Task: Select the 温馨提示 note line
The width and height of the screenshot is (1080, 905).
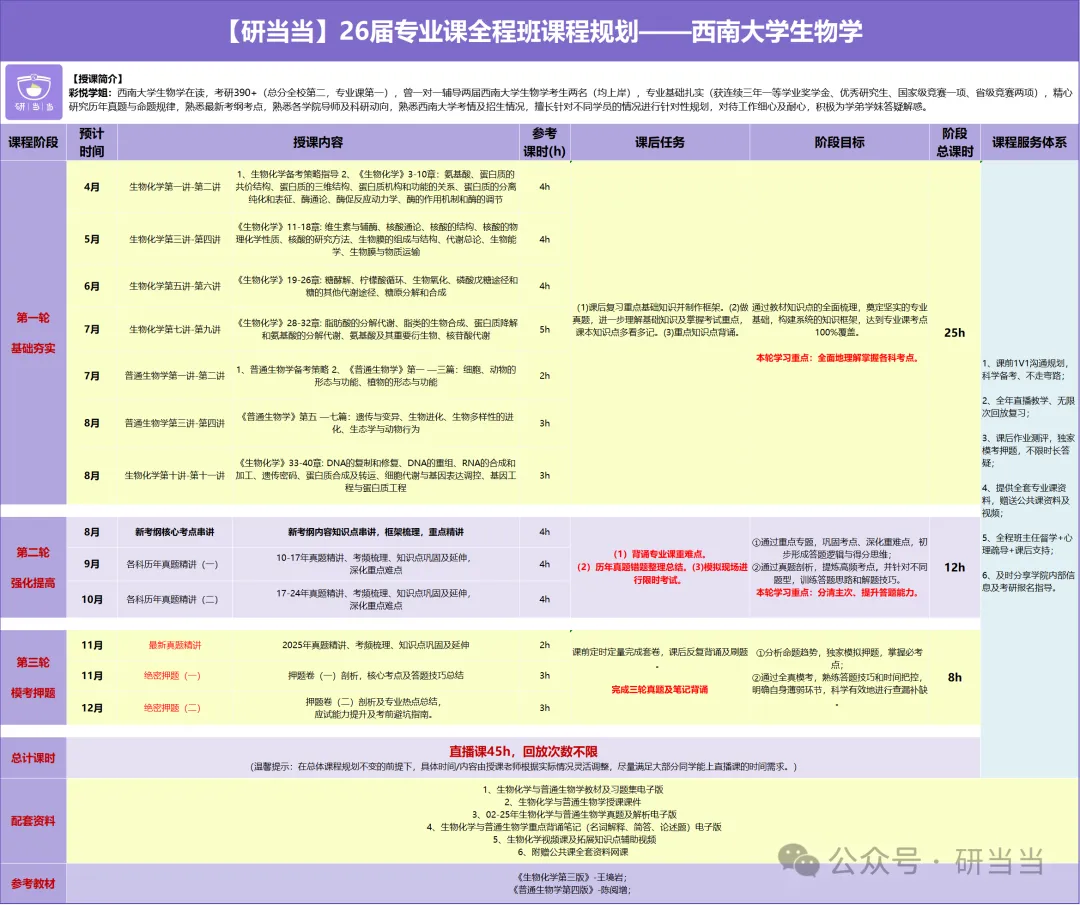Action: tap(523, 767)
